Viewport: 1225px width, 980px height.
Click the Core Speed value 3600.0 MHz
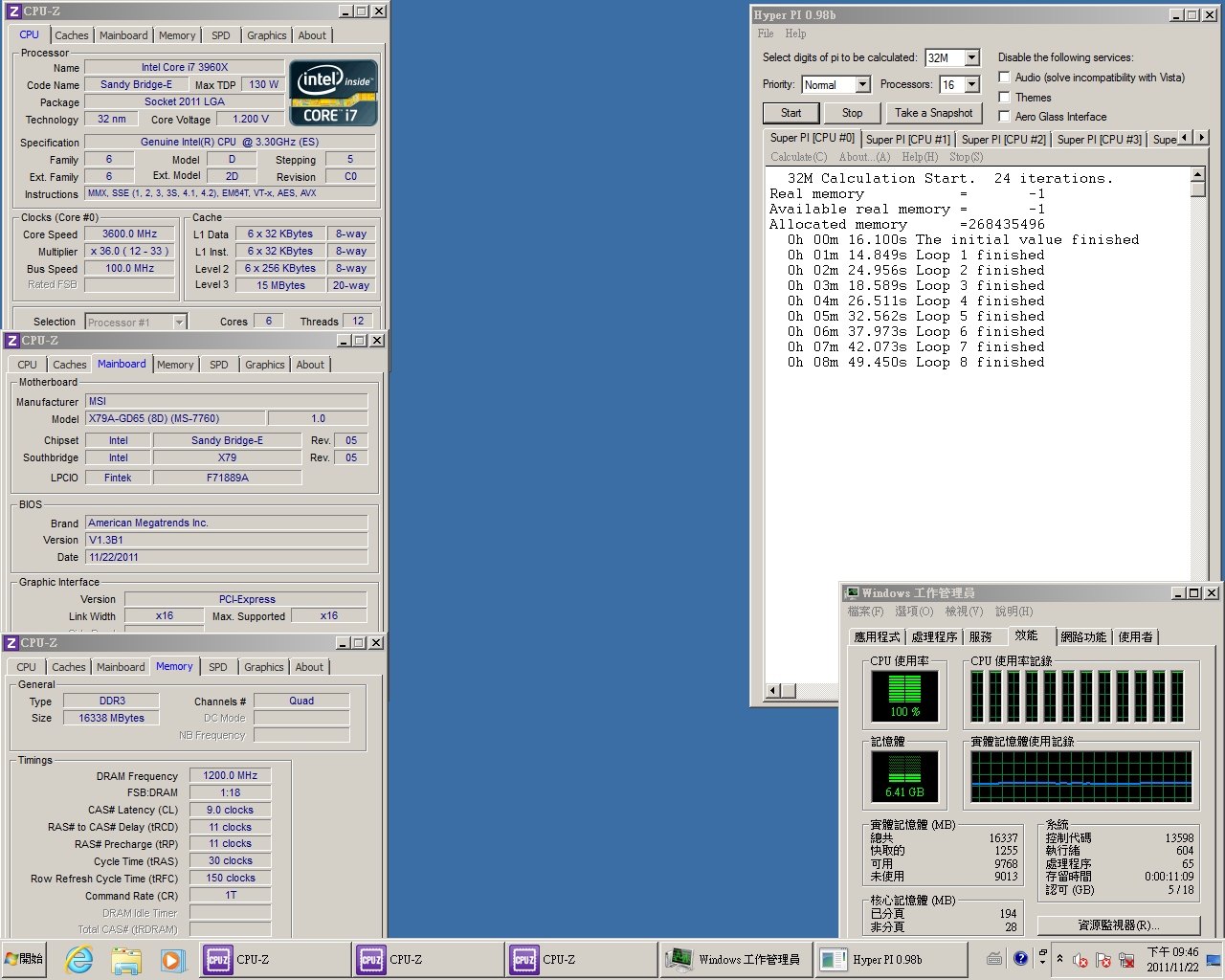pyautogui.click(x=129, y=234)
